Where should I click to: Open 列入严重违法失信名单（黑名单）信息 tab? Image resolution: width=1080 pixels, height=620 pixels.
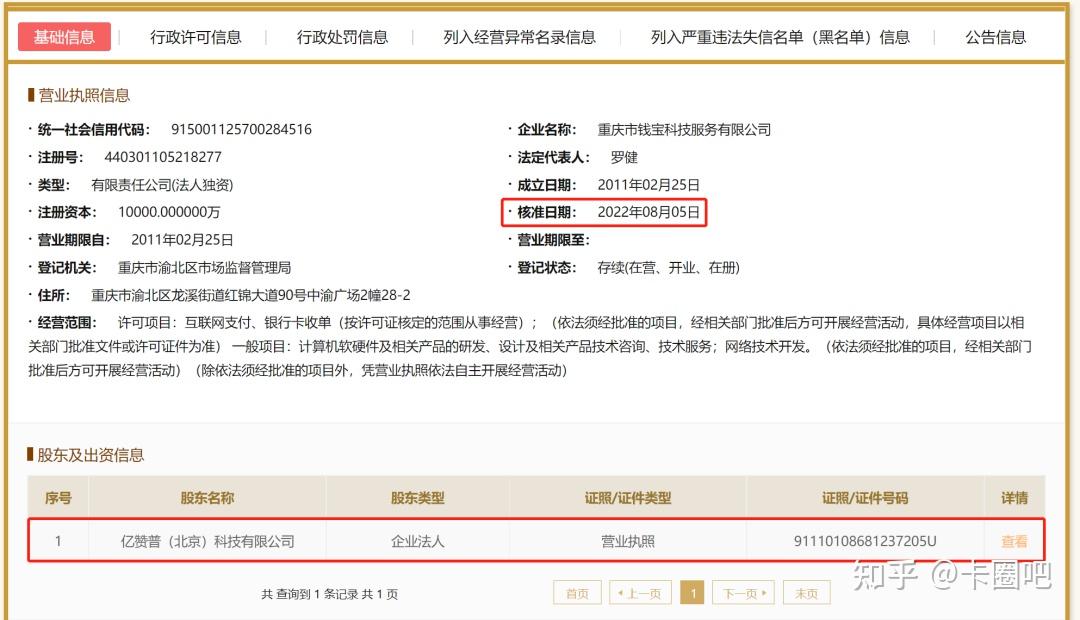(780, 37)
